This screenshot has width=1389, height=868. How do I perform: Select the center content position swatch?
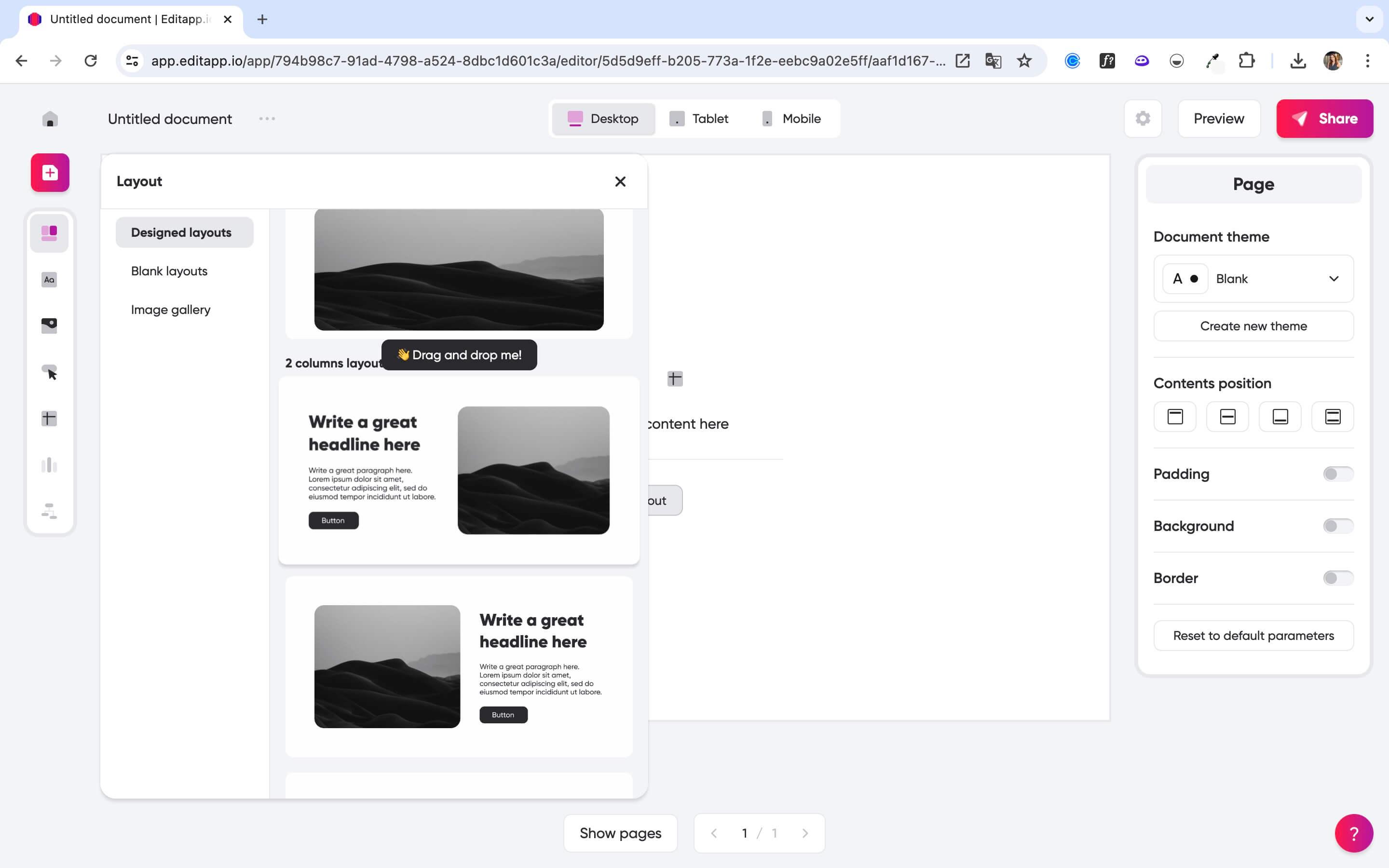tap(1228, 417)
